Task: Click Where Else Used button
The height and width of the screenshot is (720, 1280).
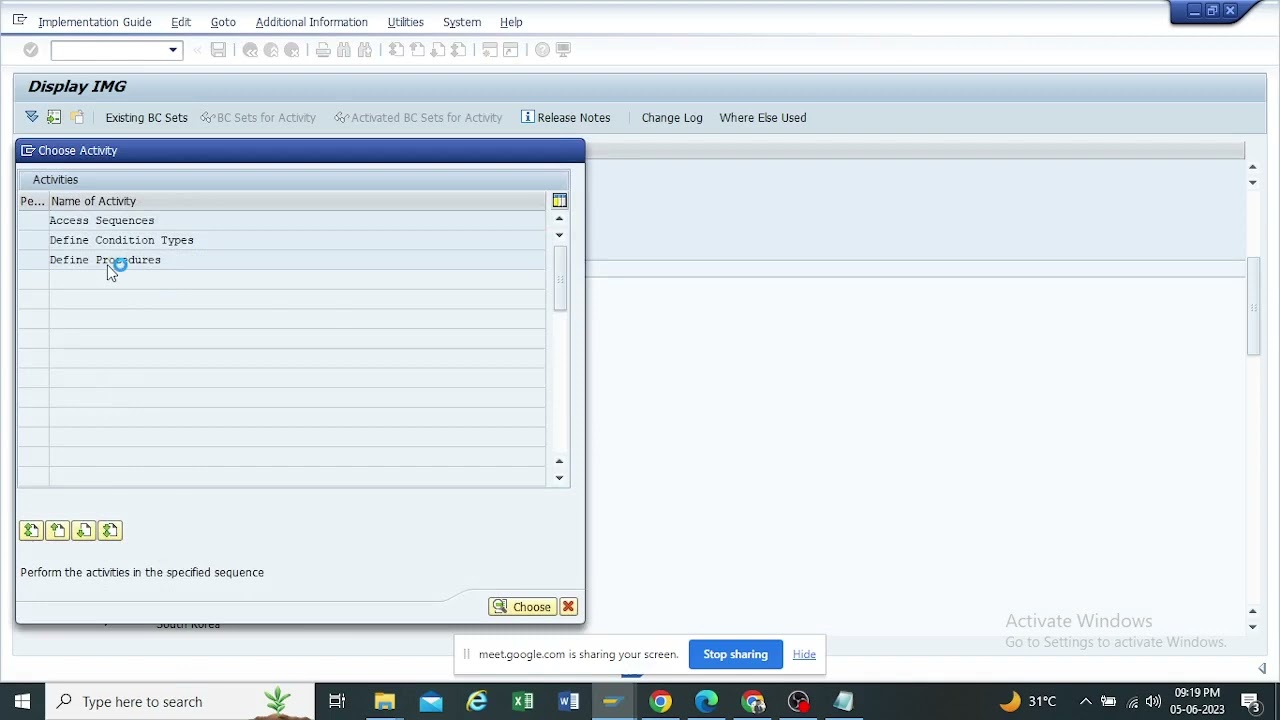Action: 763,117
